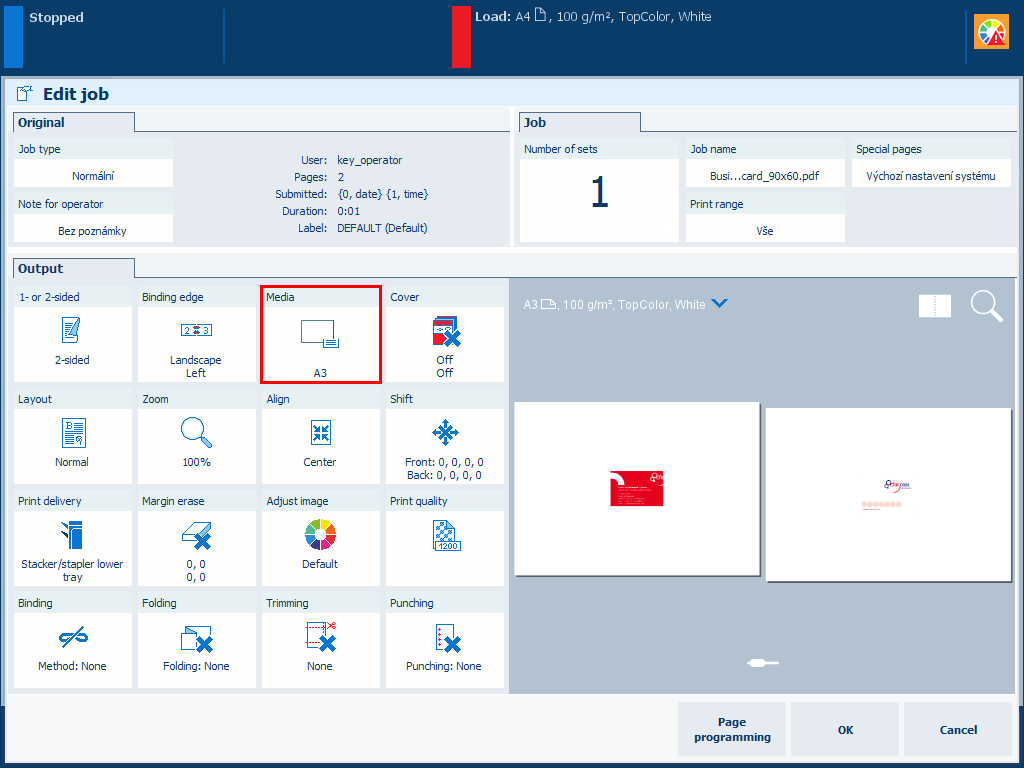Viewport: 1024px width, 768px height.
Task: Switch to the Output tab
Action: point(41,269)
